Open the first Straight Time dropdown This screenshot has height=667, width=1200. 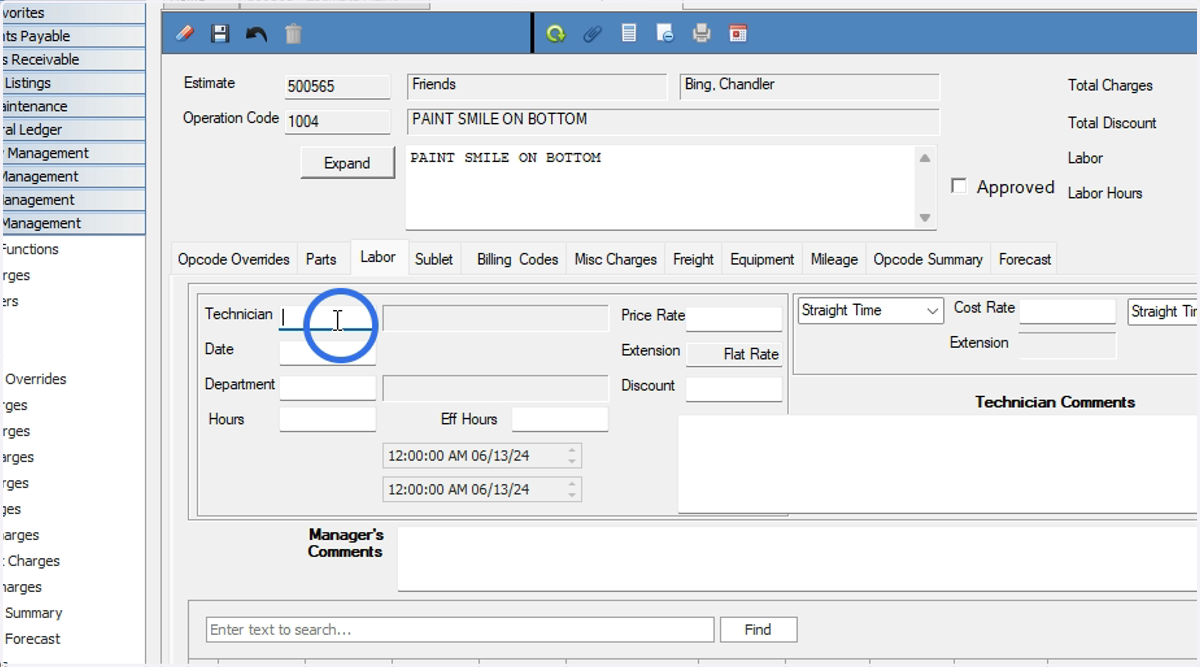pyautogui.click(x=870, y=311)
